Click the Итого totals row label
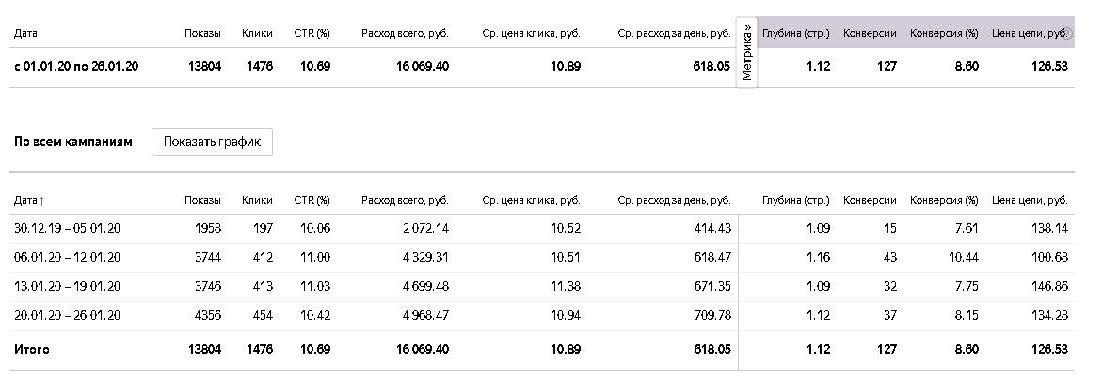Viewport: 1103px width, 378px height. coord(32,350)
